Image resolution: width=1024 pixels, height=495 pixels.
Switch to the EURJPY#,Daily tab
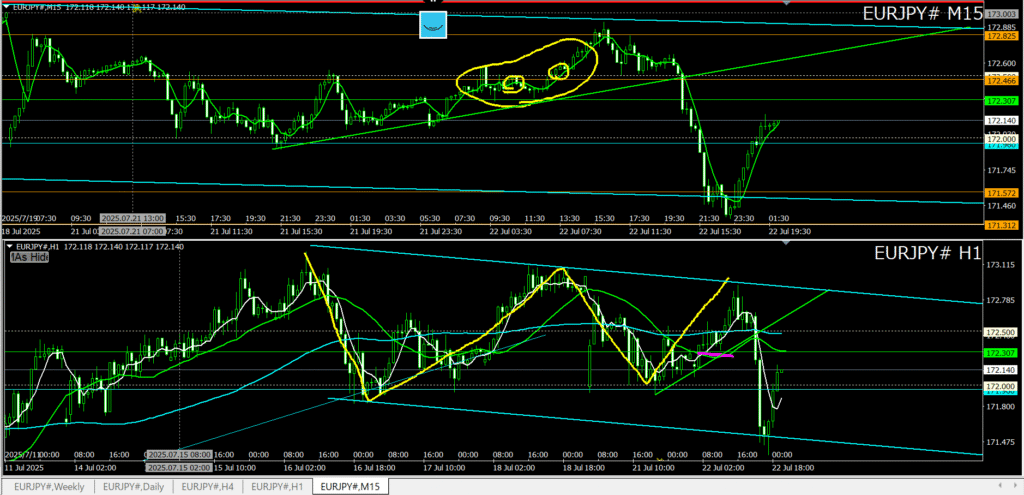click(x=133, y=487)
